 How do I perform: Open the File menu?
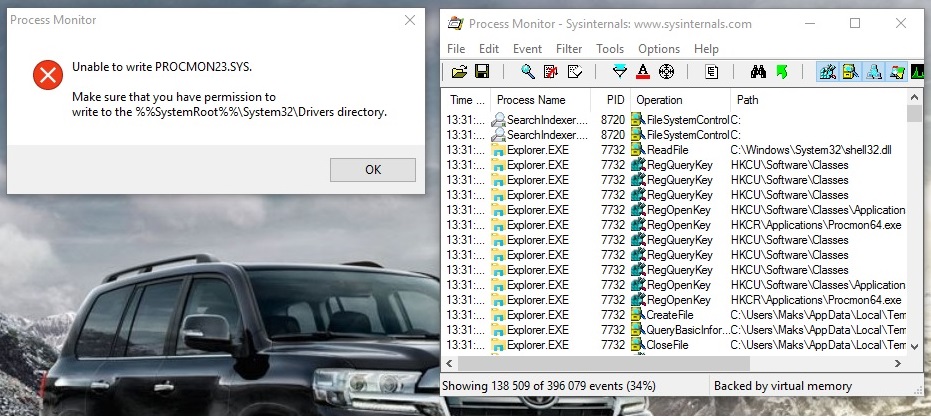[x=456, y=49]
